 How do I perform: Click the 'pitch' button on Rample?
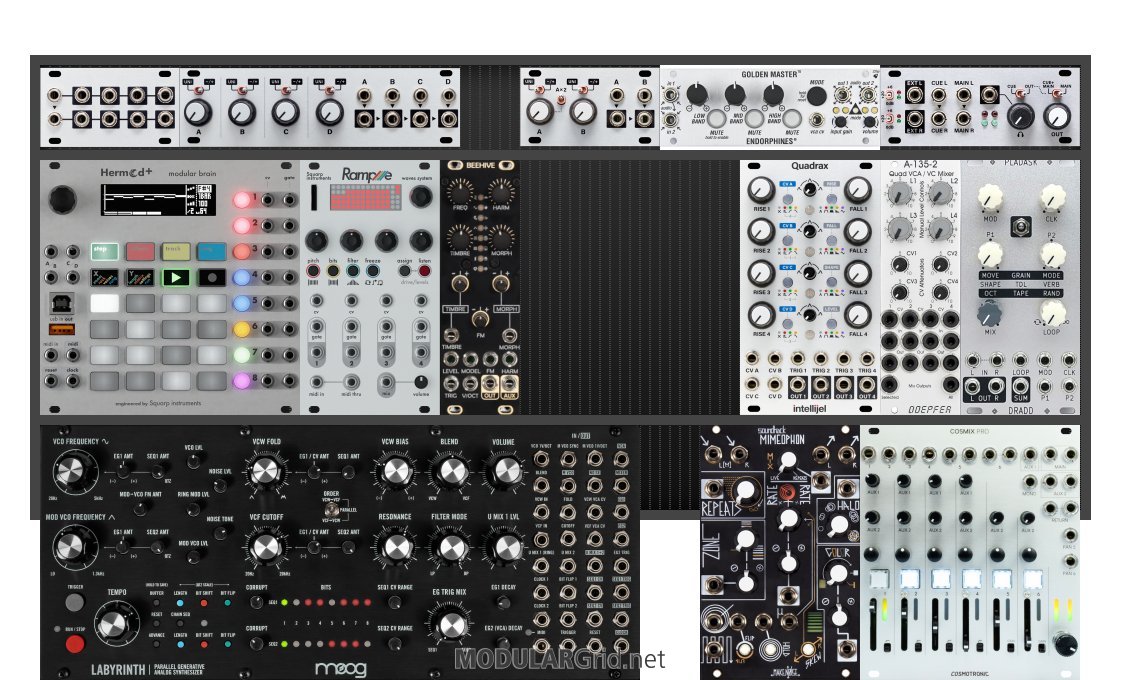tap(313, 271)
